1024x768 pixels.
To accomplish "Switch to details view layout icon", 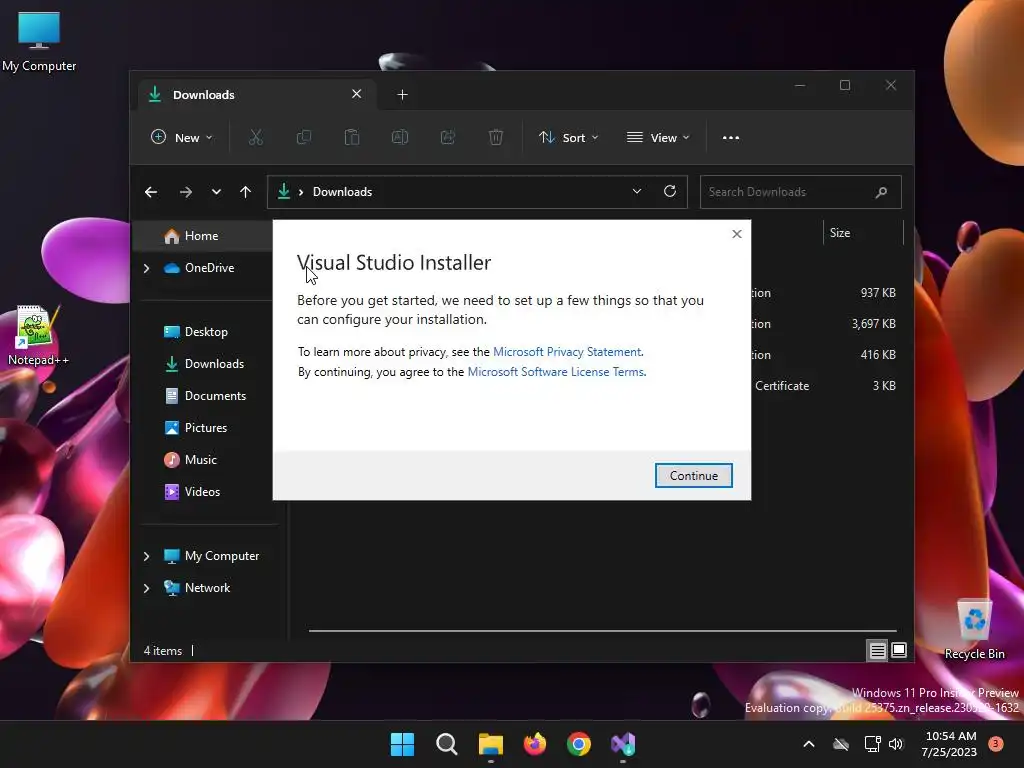I will point(877,650).
